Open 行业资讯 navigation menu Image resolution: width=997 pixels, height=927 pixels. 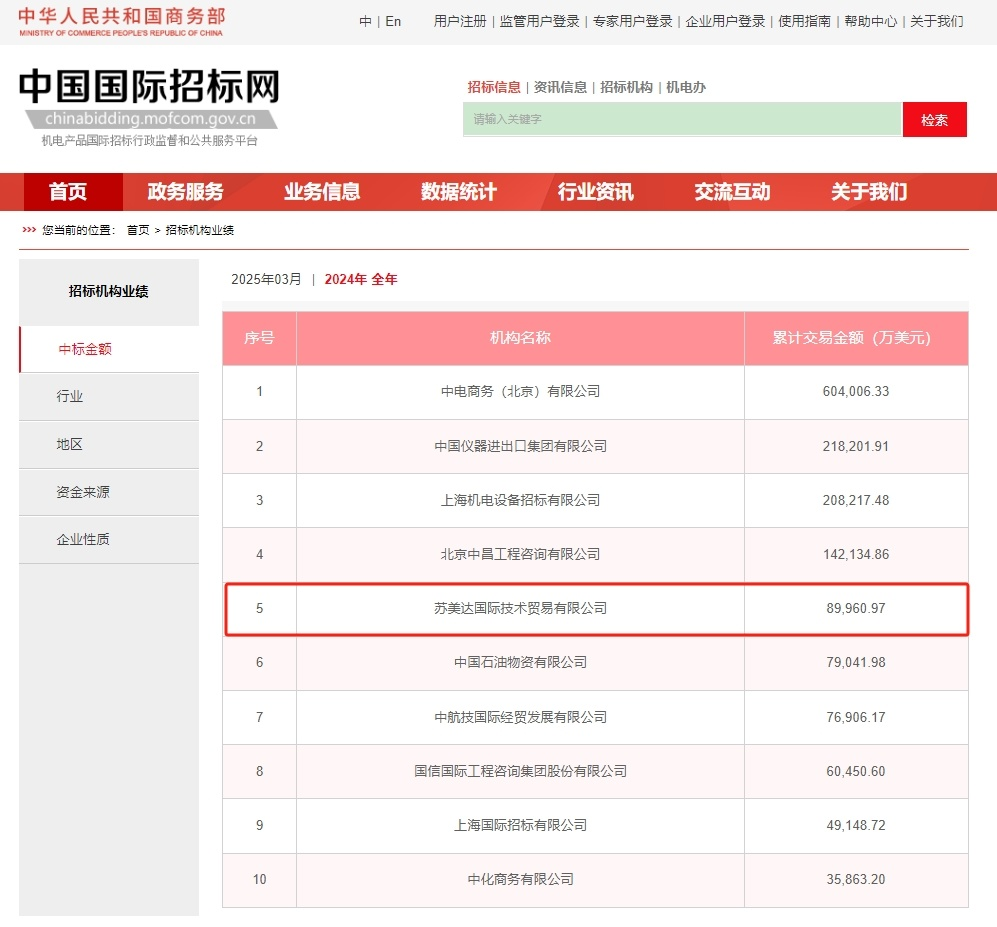[595, 191]
